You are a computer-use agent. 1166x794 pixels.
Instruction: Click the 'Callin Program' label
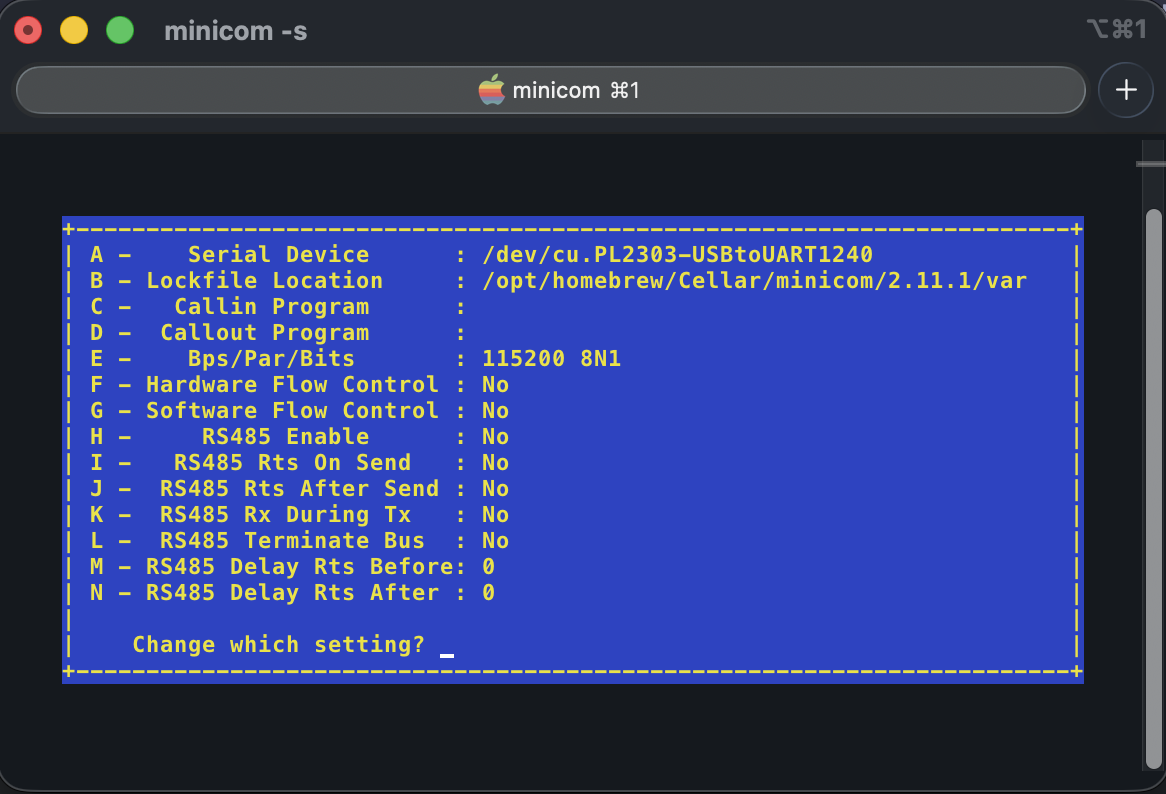click(271, 306)
